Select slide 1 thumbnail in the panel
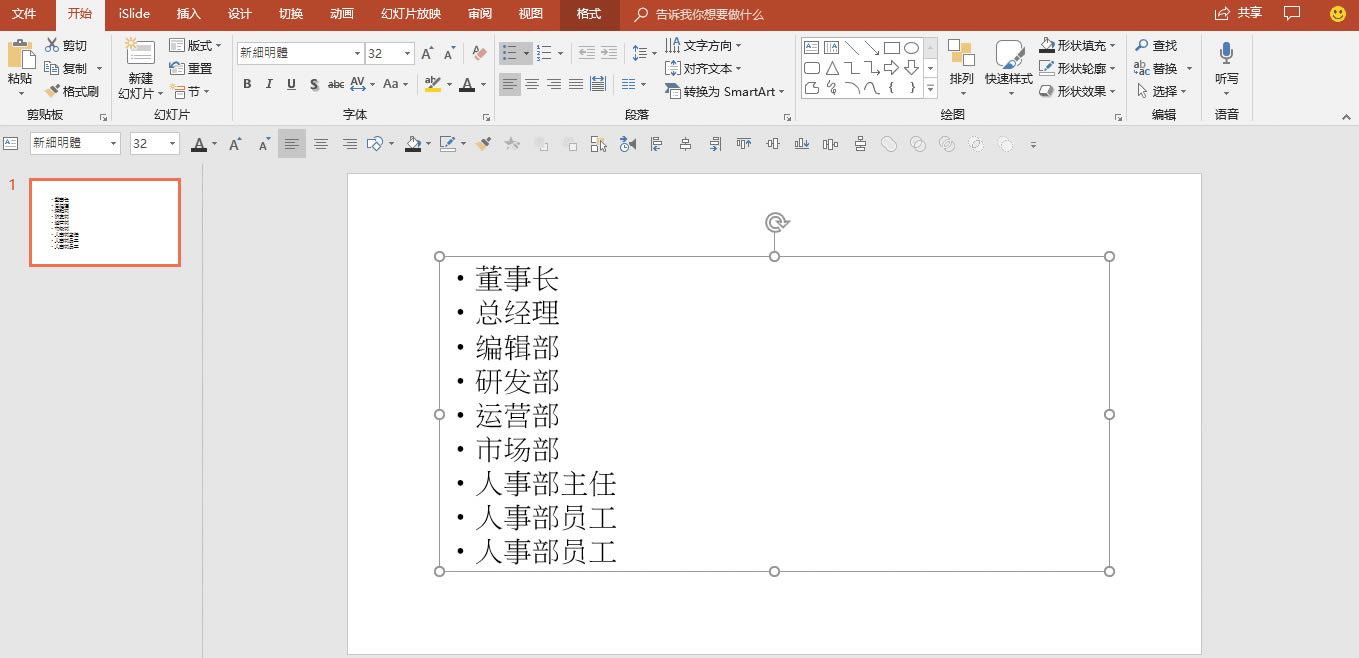This screenshot has height=658, width=1359. coord(104,222)
